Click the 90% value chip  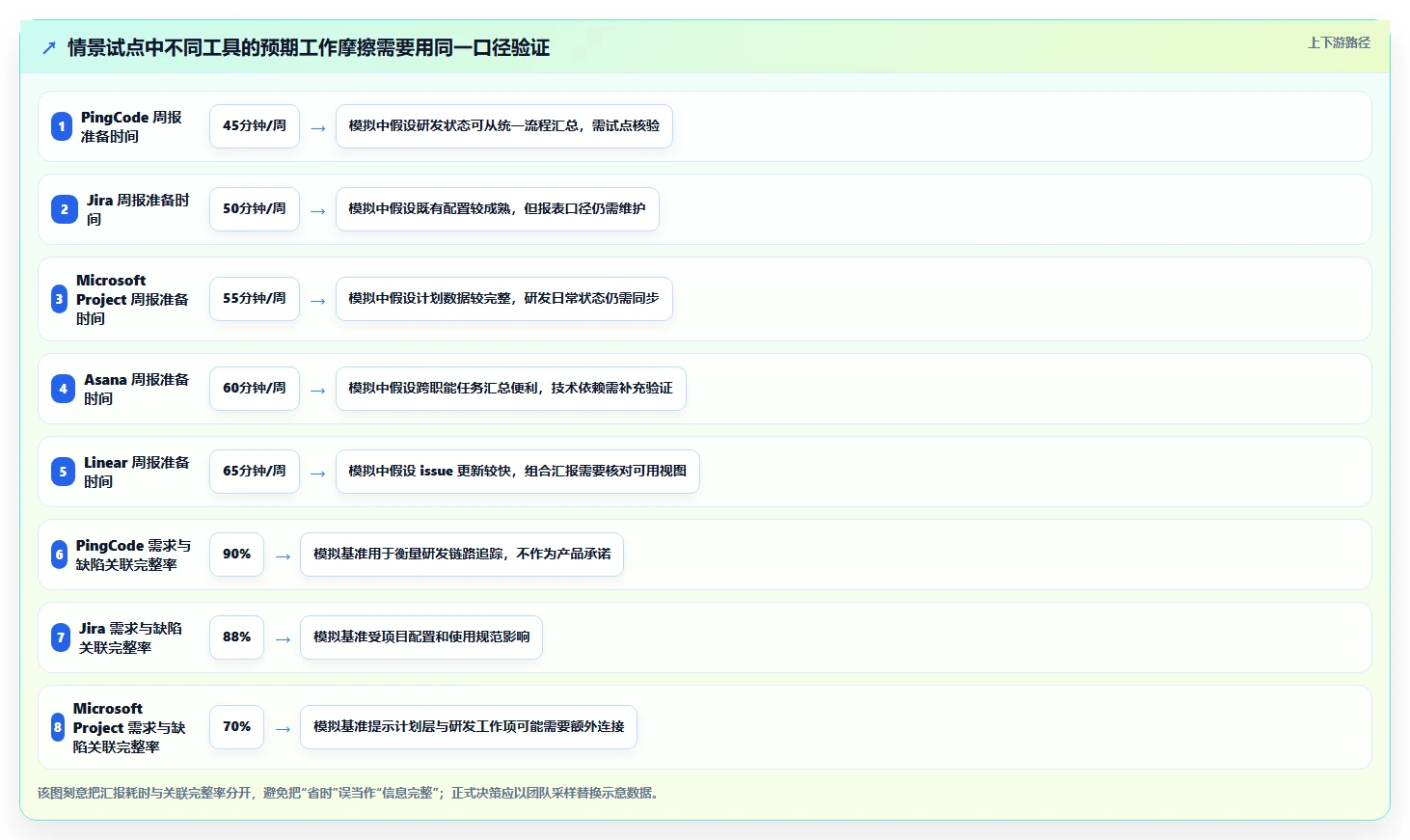[x=236, y=555]
